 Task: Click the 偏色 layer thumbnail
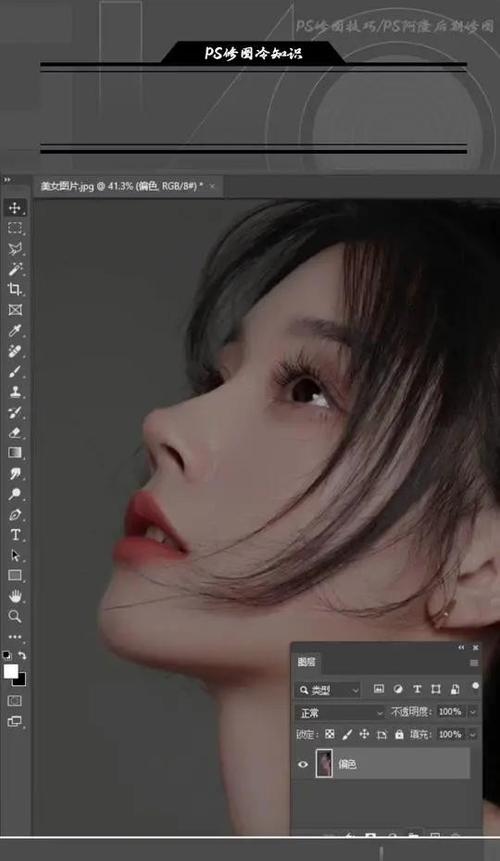click(x=324, y=764)
